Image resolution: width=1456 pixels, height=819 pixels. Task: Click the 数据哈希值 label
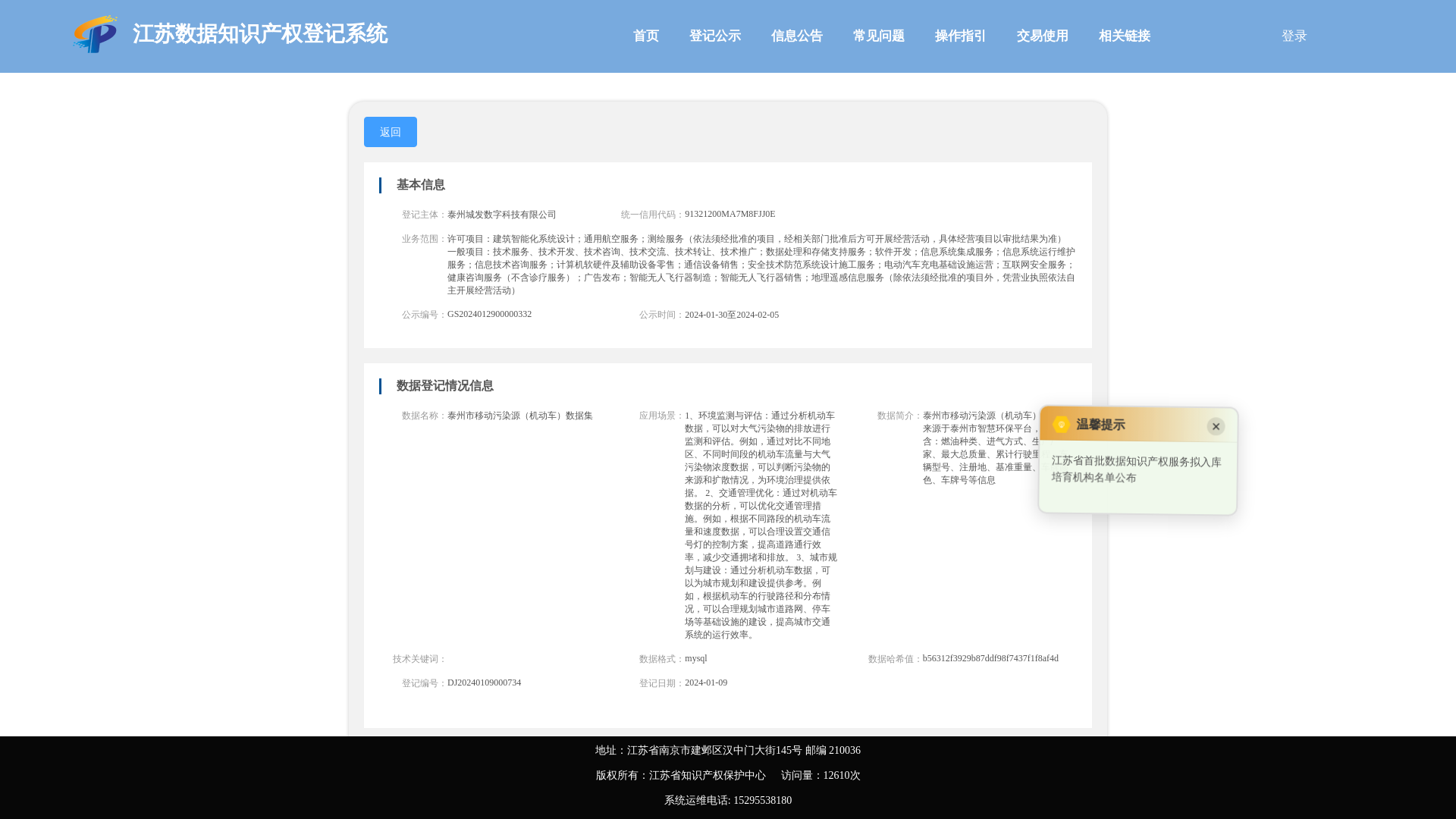[895, 659]
